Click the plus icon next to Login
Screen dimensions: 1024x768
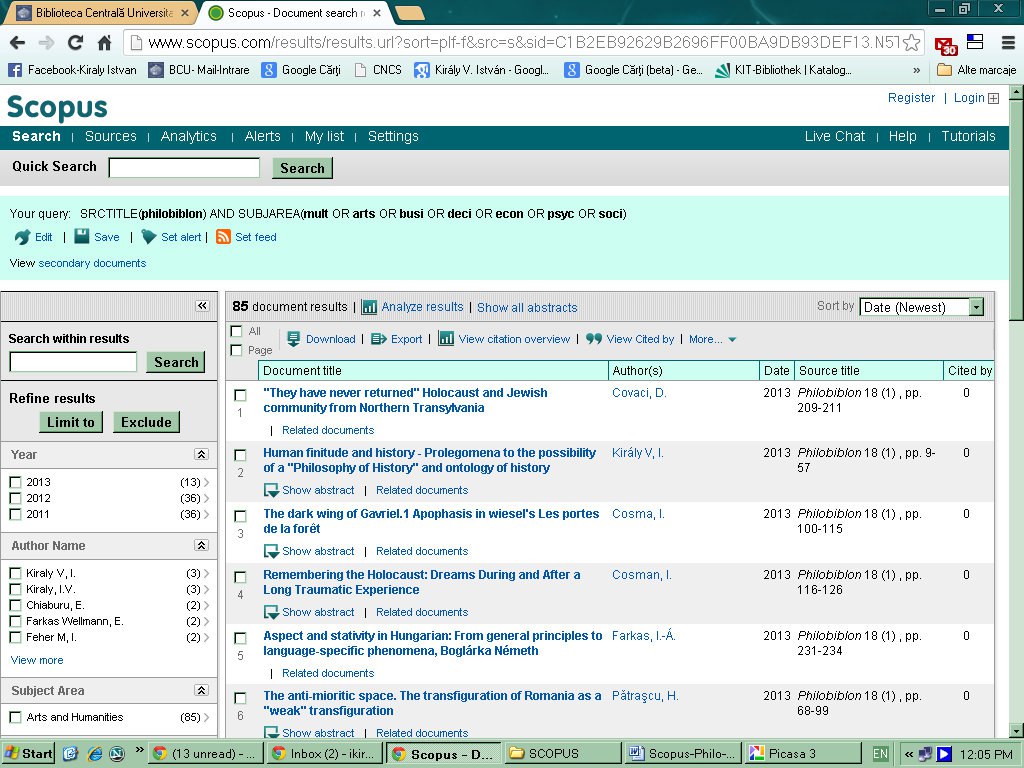(x=993, y=99)
